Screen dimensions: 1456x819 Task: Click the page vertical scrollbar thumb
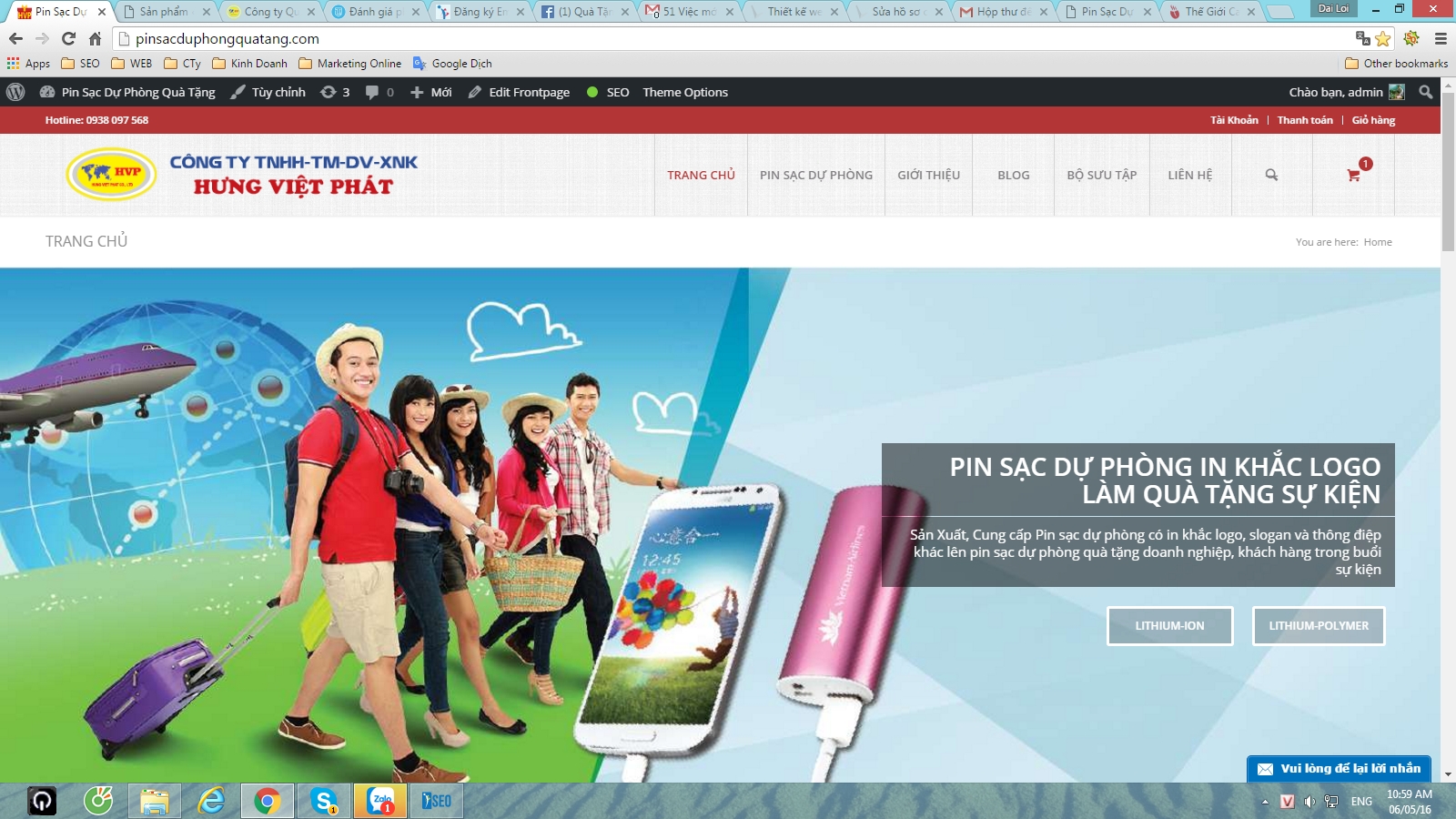(1448, 173)
